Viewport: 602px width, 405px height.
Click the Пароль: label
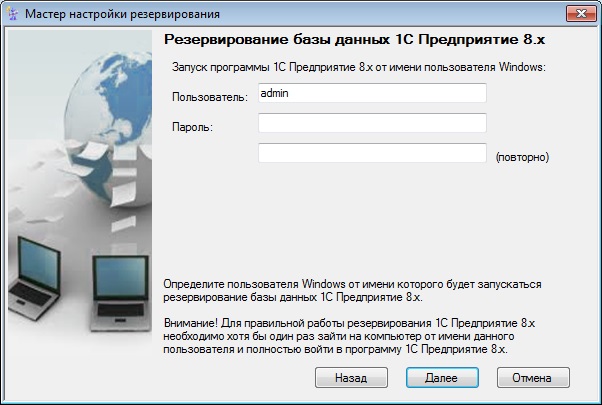192,127
